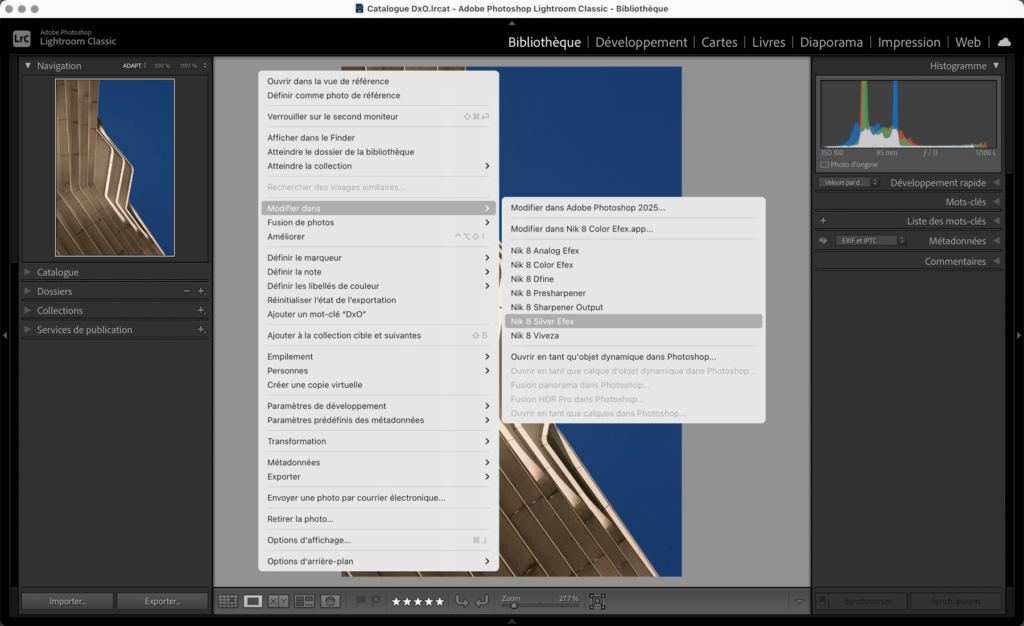The height and width of the screenshot is (626, 1024).
Task: Set Navigator zoom to ADAPT.
Action: click(x=133, y=65)
